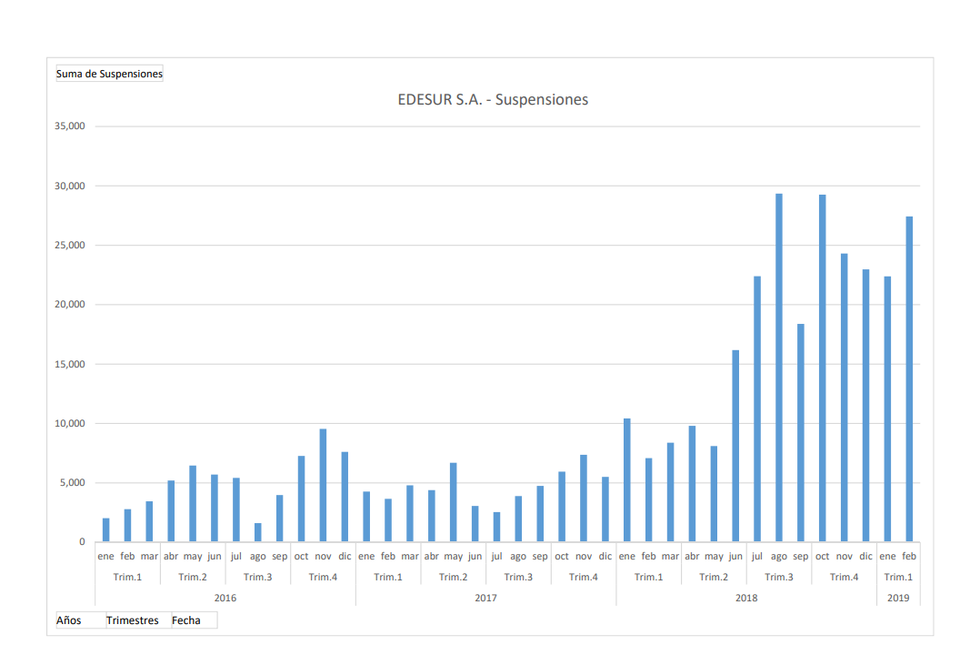The width and height of the screenshot is (960, 645).
Task: Click the 0 axis label
Action: (x=82, y=542)
